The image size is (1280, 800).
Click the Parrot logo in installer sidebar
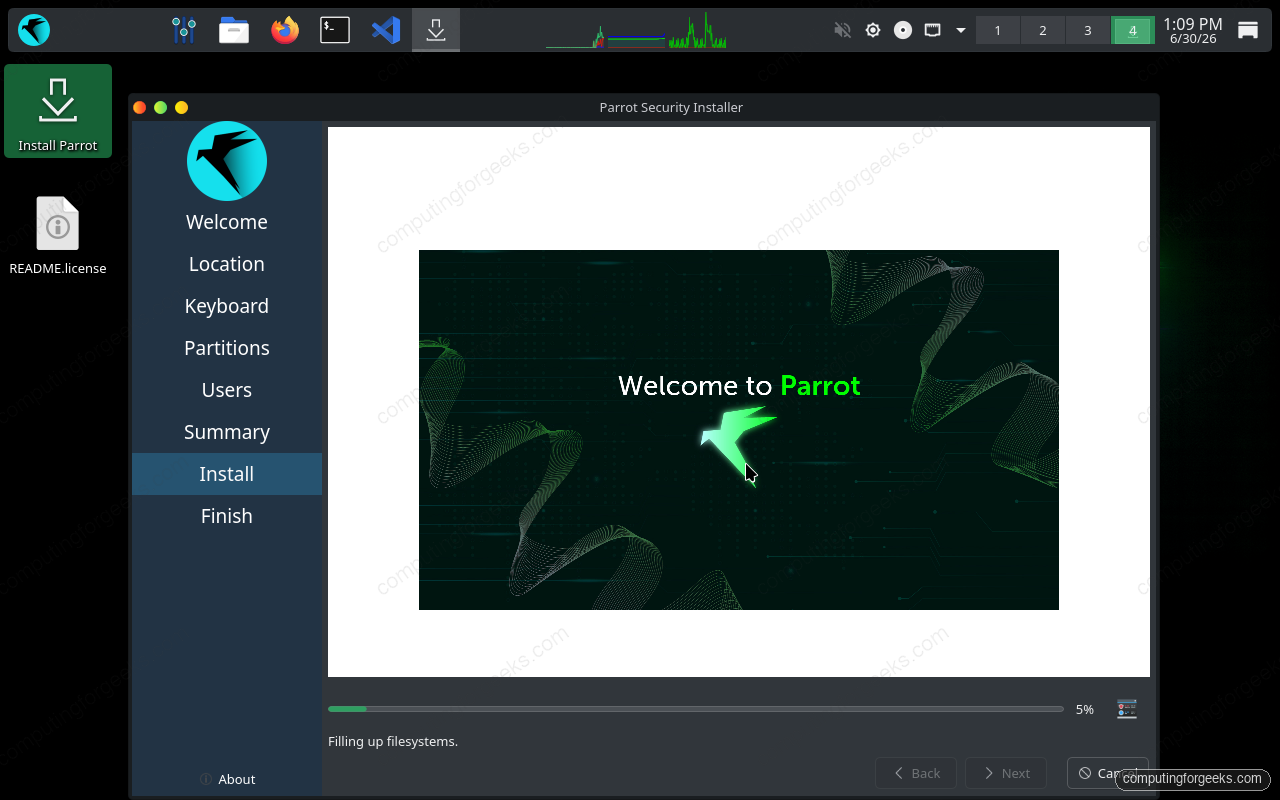pyautogui.click(x=227, y=161)
